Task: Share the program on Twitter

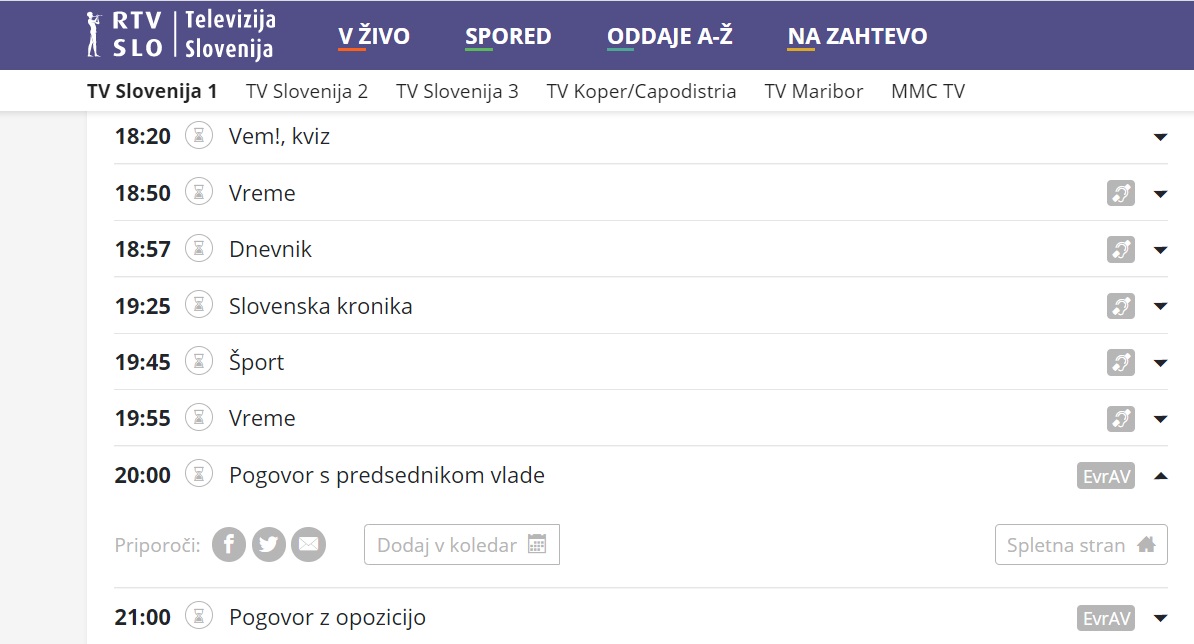Action: (x=269, y=545)
